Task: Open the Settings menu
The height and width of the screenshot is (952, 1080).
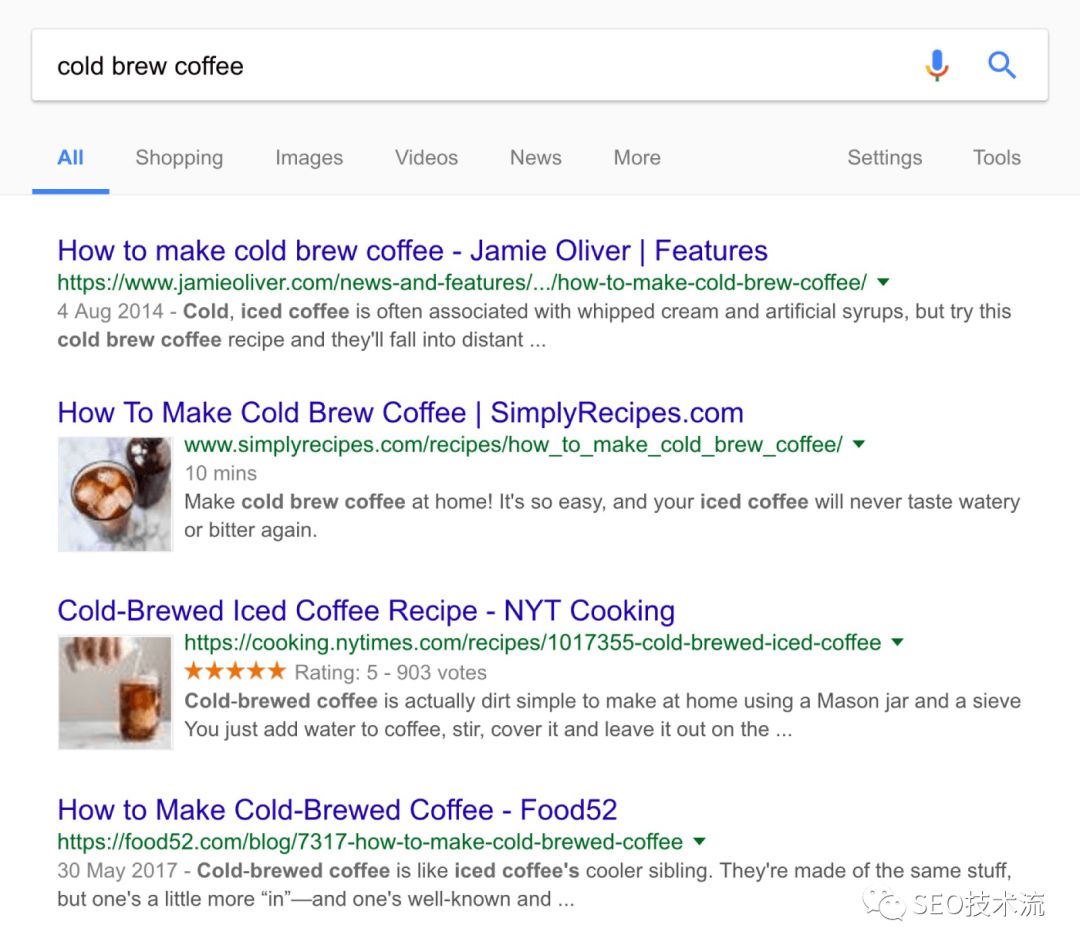Action: (x=884, y=158)
